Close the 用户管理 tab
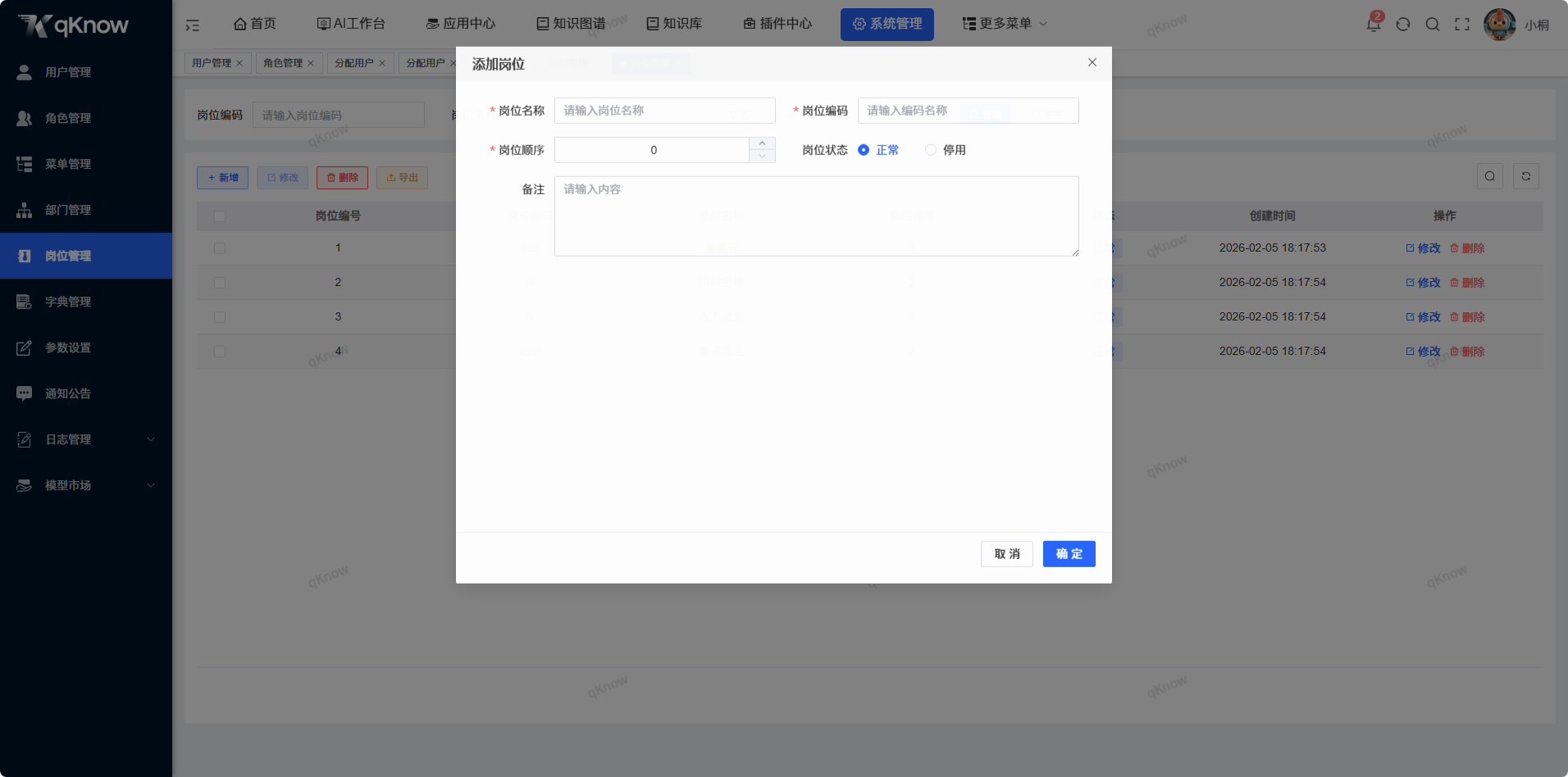 pos(239,63)
